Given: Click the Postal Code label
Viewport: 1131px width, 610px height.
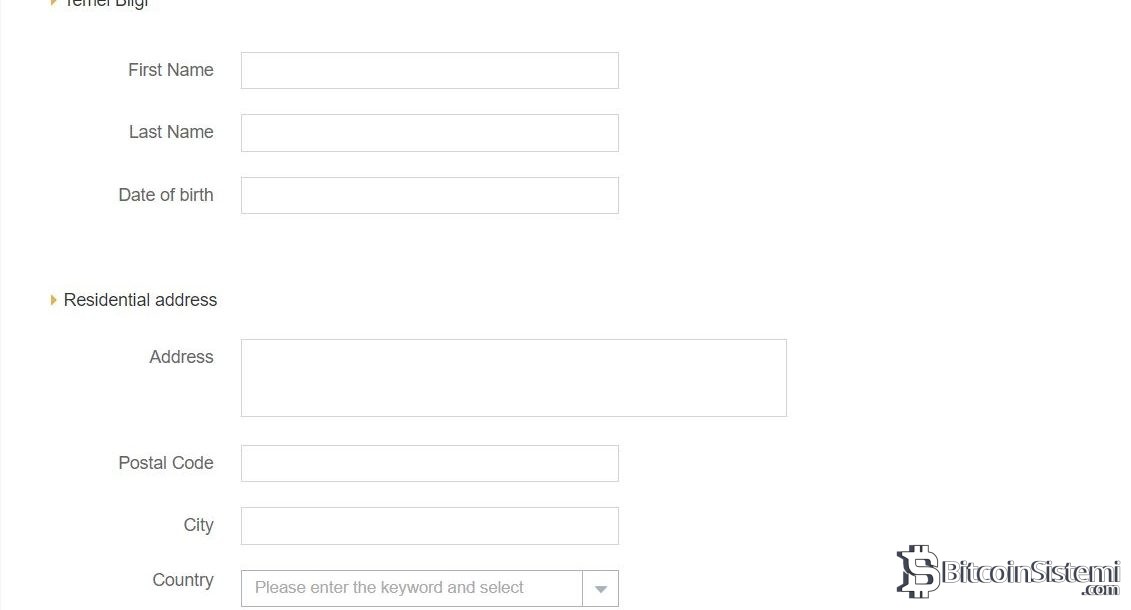Looking at the screenshot, I should point(166,463).
